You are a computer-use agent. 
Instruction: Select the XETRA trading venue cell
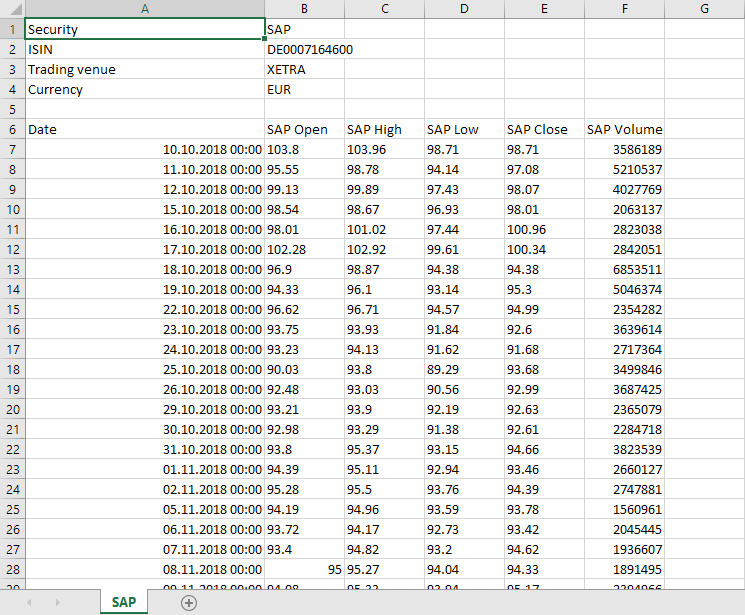[x=304, y=69]
